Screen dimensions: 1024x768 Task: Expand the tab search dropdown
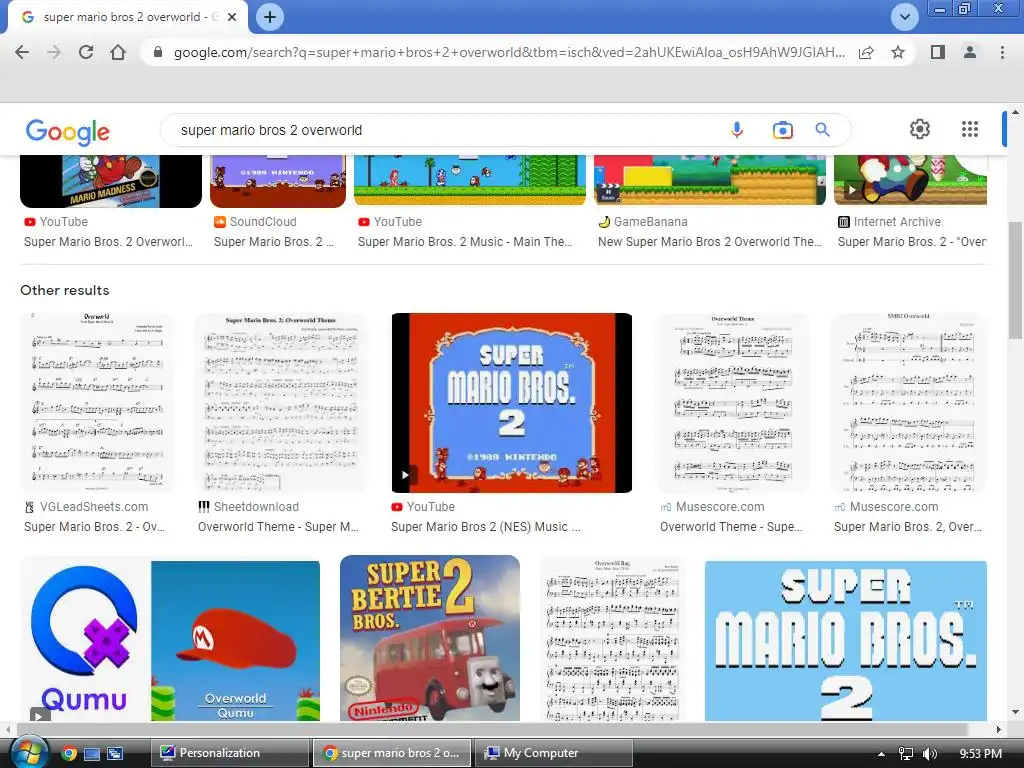904,17
